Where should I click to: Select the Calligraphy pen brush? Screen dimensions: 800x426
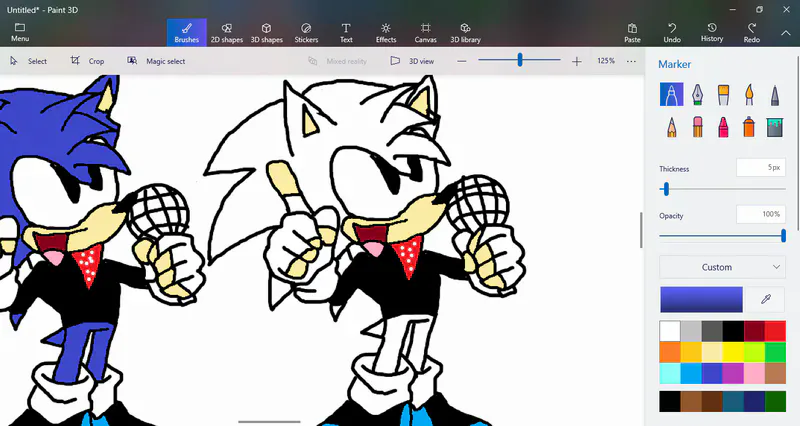697,94
